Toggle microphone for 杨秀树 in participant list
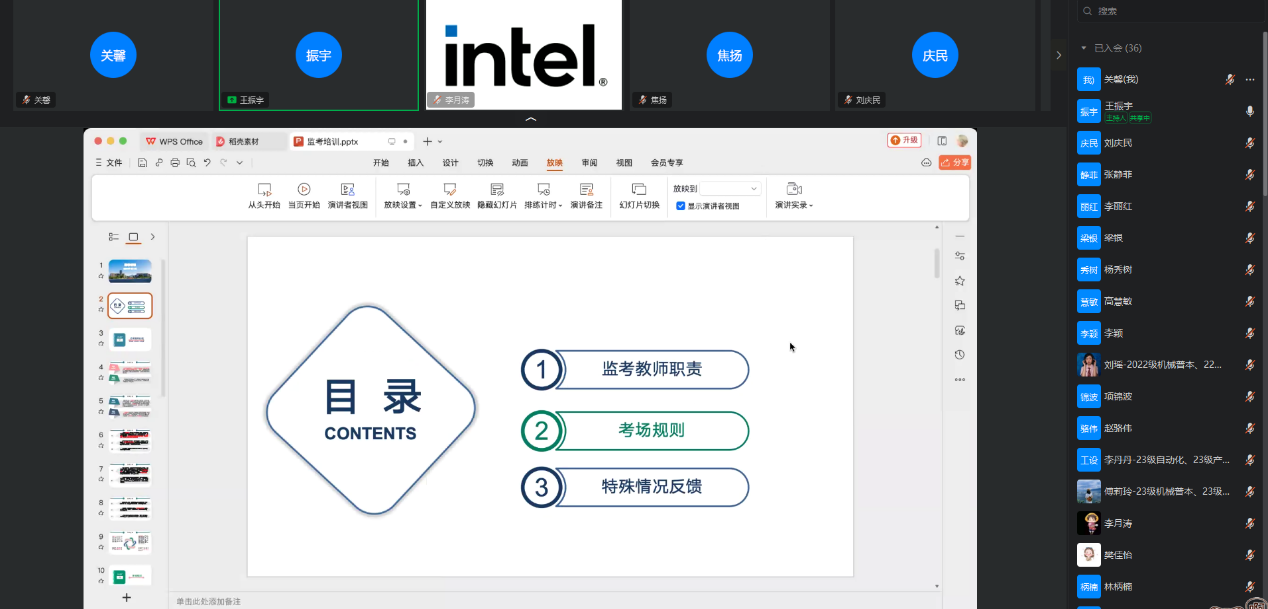1268x609 pixels. coord(1250,269)
